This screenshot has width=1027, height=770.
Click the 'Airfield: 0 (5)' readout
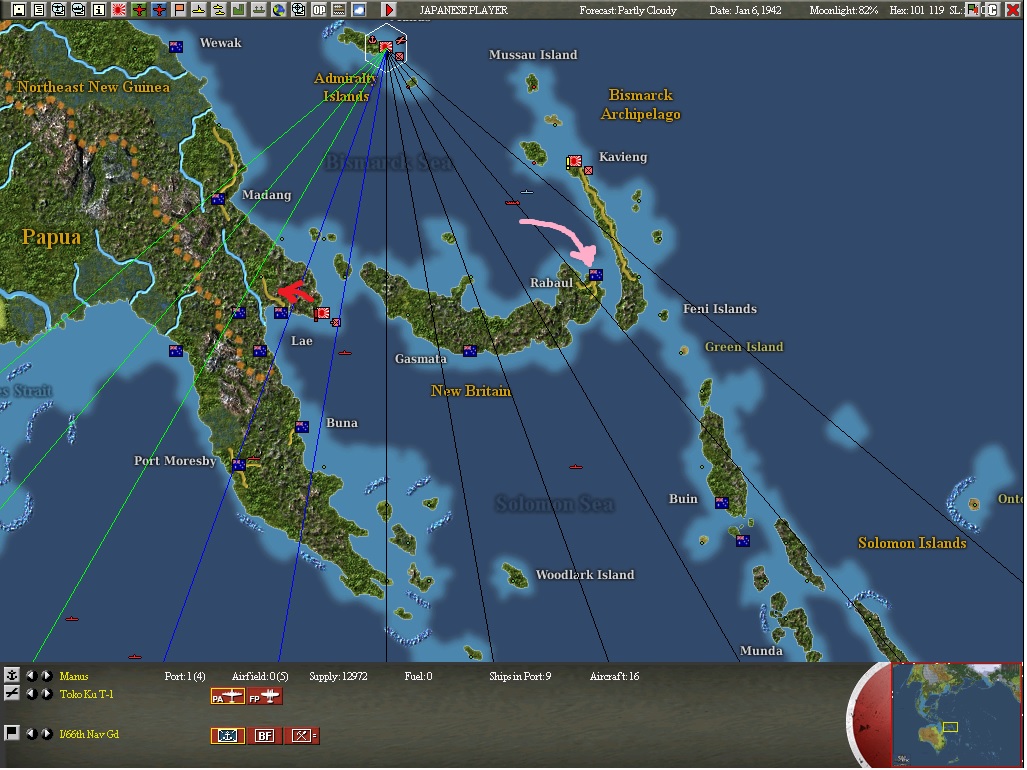(x=260, y=676)
